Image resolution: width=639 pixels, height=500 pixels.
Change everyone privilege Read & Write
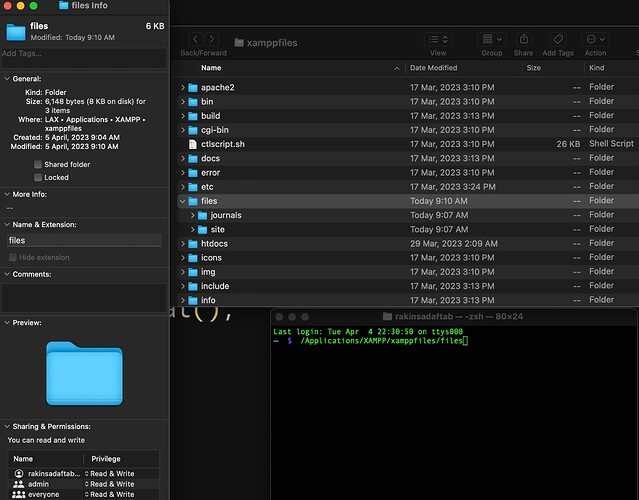pos(109,494)
